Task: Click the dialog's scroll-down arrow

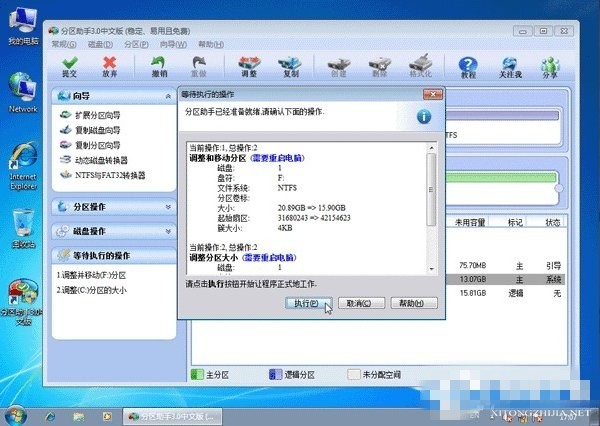Action: [432, 269]
